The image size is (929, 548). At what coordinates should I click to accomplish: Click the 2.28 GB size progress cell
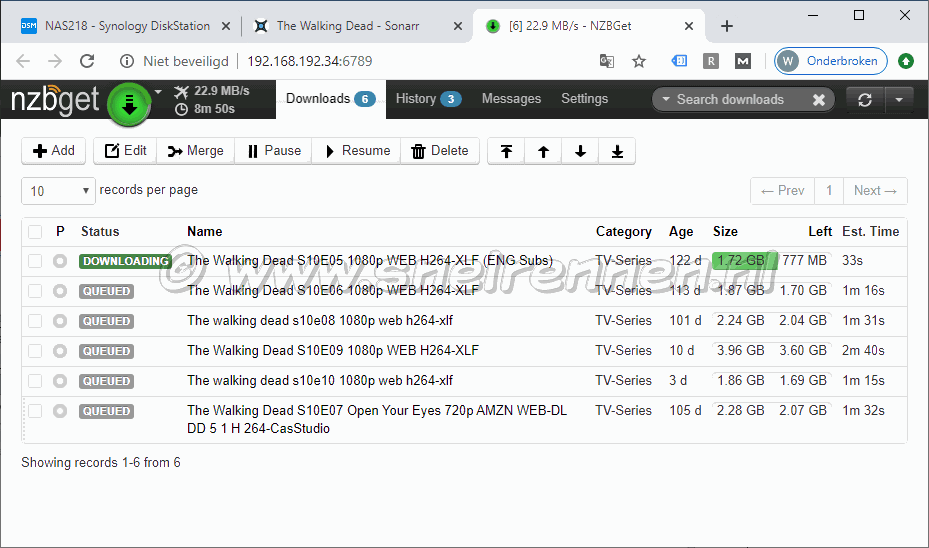(741, 411)
